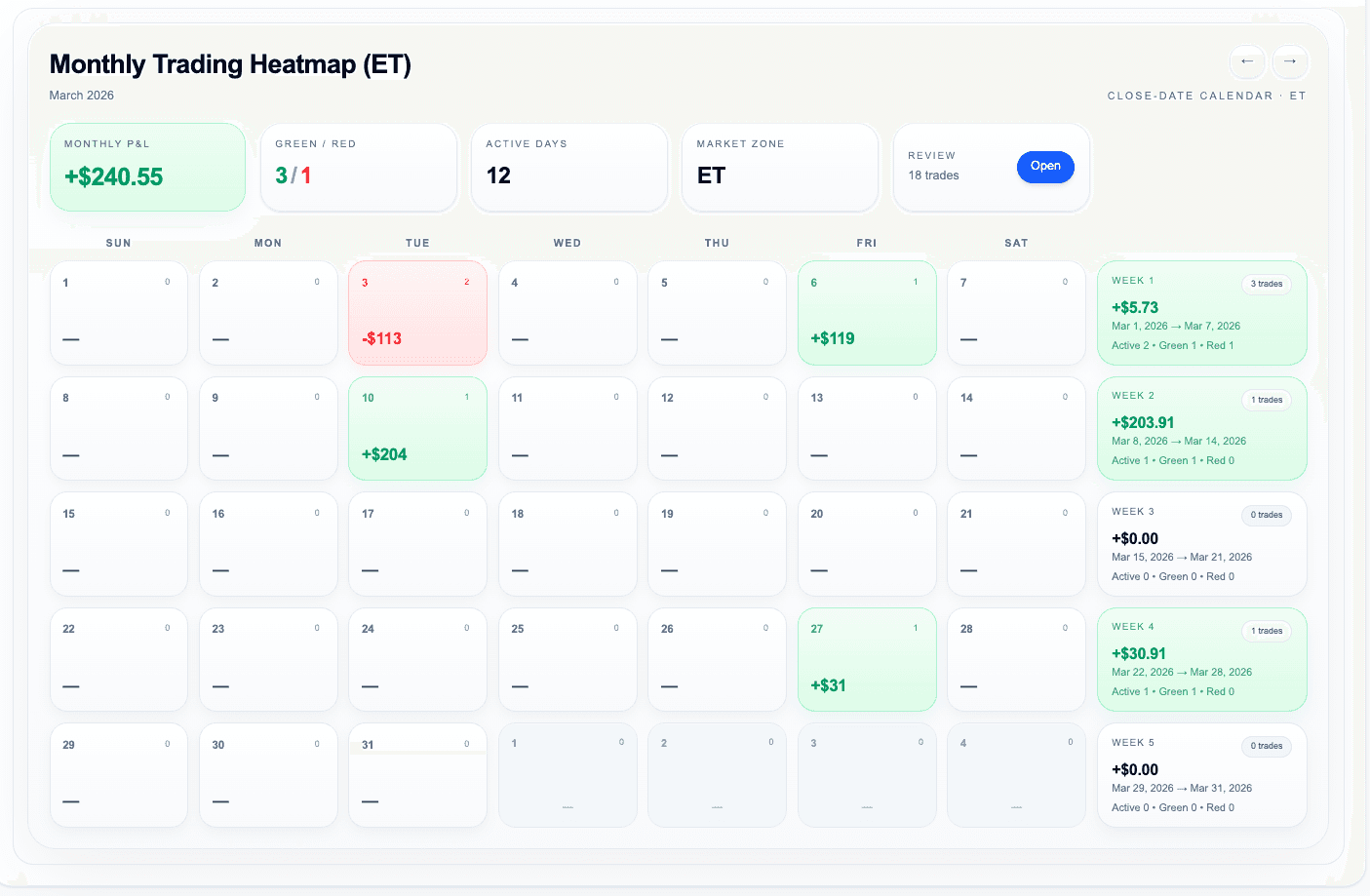Select the March 9 day cell
1370x896 pixels.
tap(268, 428)
